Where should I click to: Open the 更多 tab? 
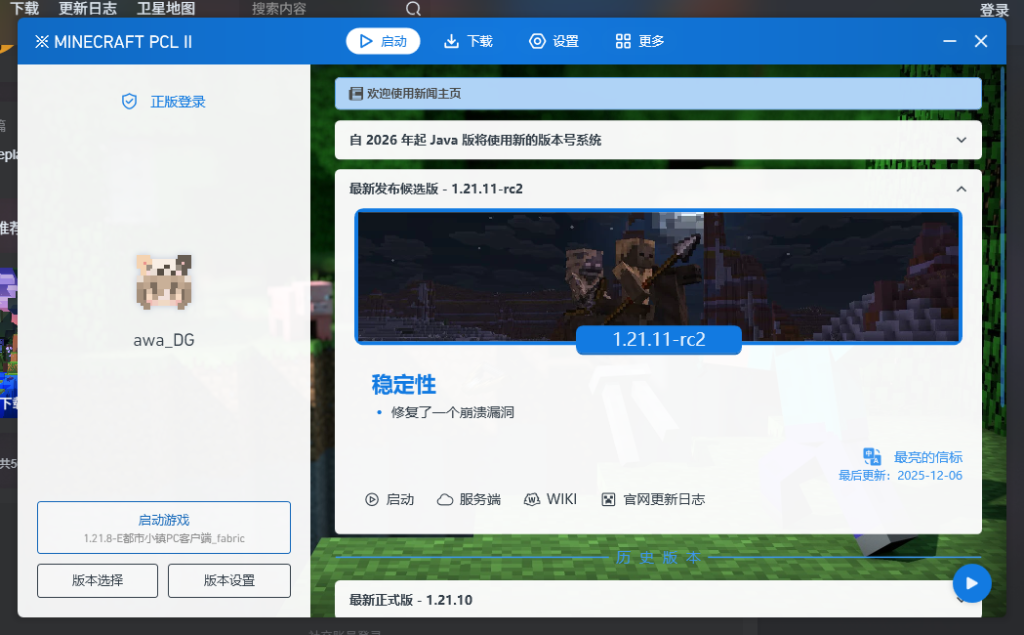tap(640, 41)
